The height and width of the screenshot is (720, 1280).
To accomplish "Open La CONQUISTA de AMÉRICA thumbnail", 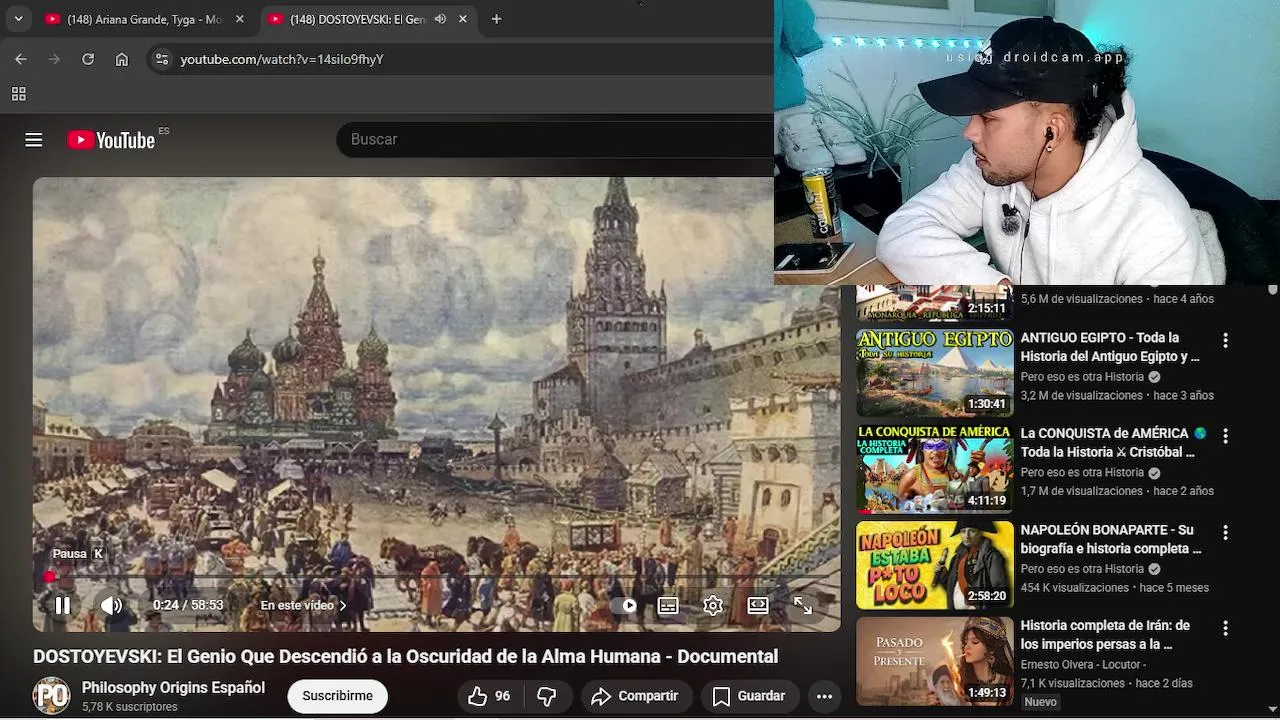I will tap(935, 469).
